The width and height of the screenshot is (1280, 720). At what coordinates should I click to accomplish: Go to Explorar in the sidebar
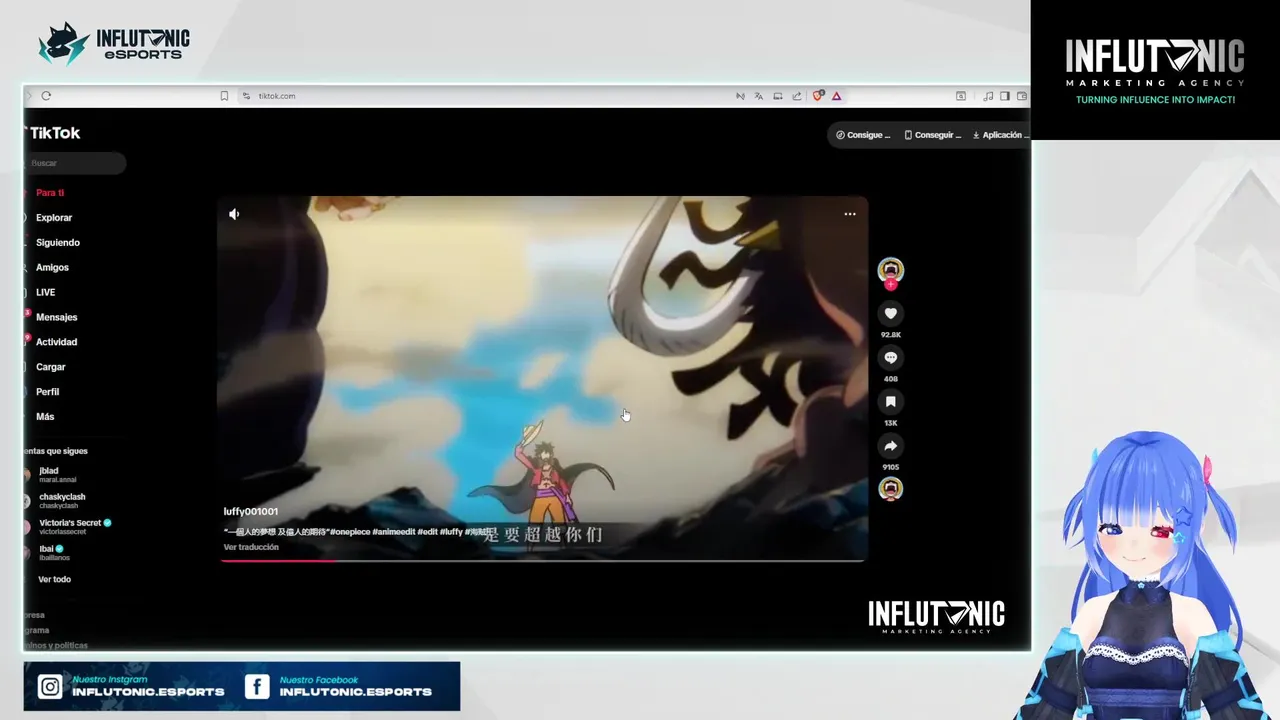(54, 218)
